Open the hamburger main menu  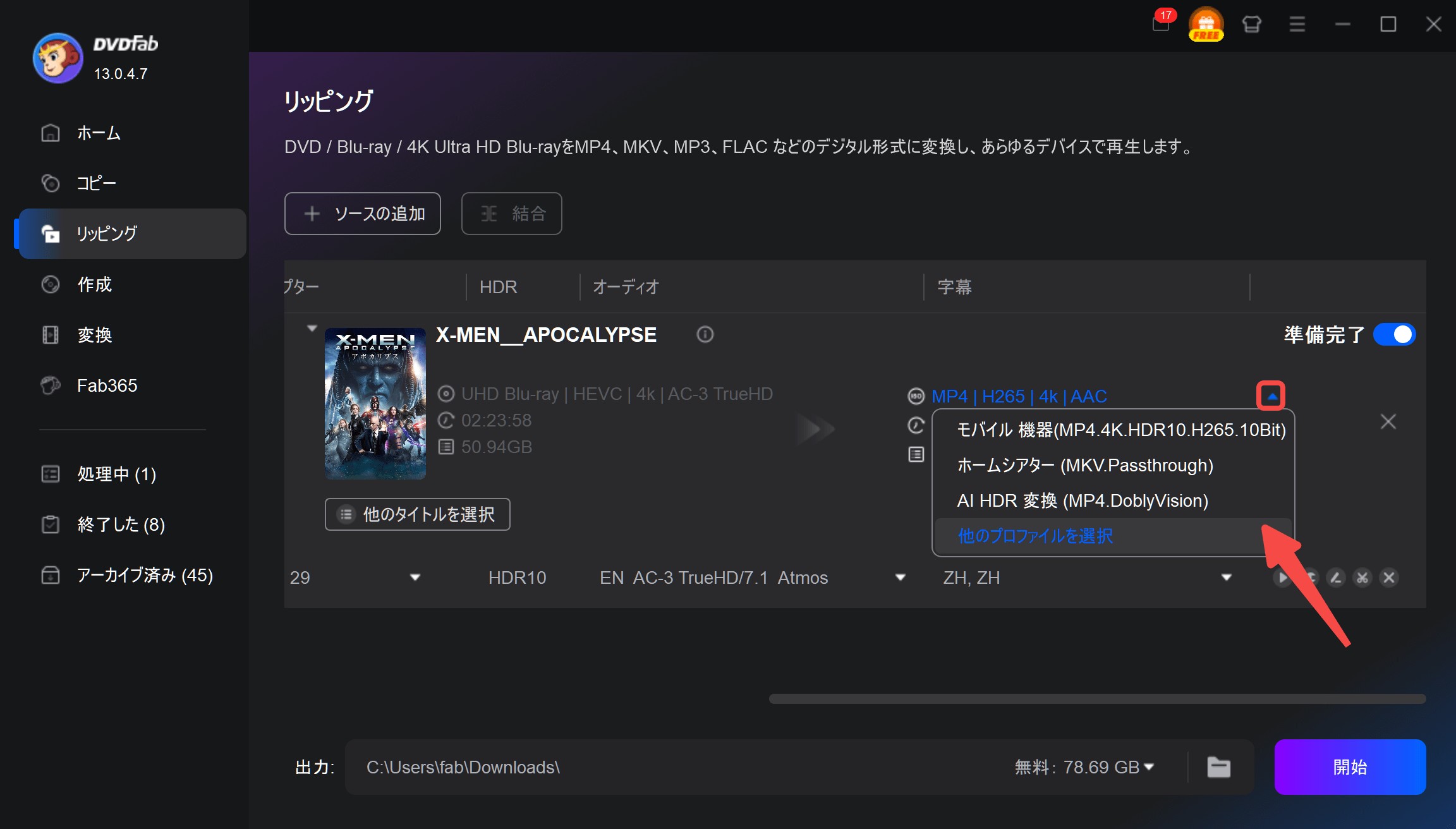[x=1297, y=24]
